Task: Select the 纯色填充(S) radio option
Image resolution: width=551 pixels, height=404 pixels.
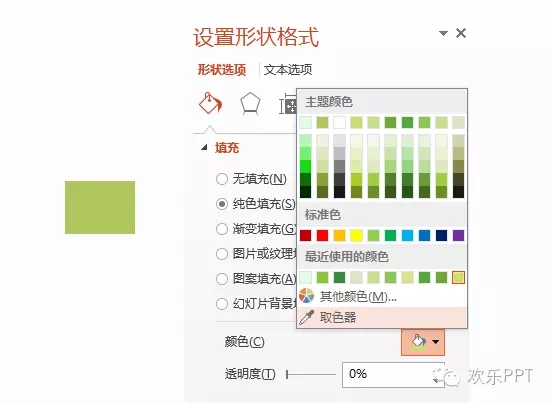Action: (222, 204)
